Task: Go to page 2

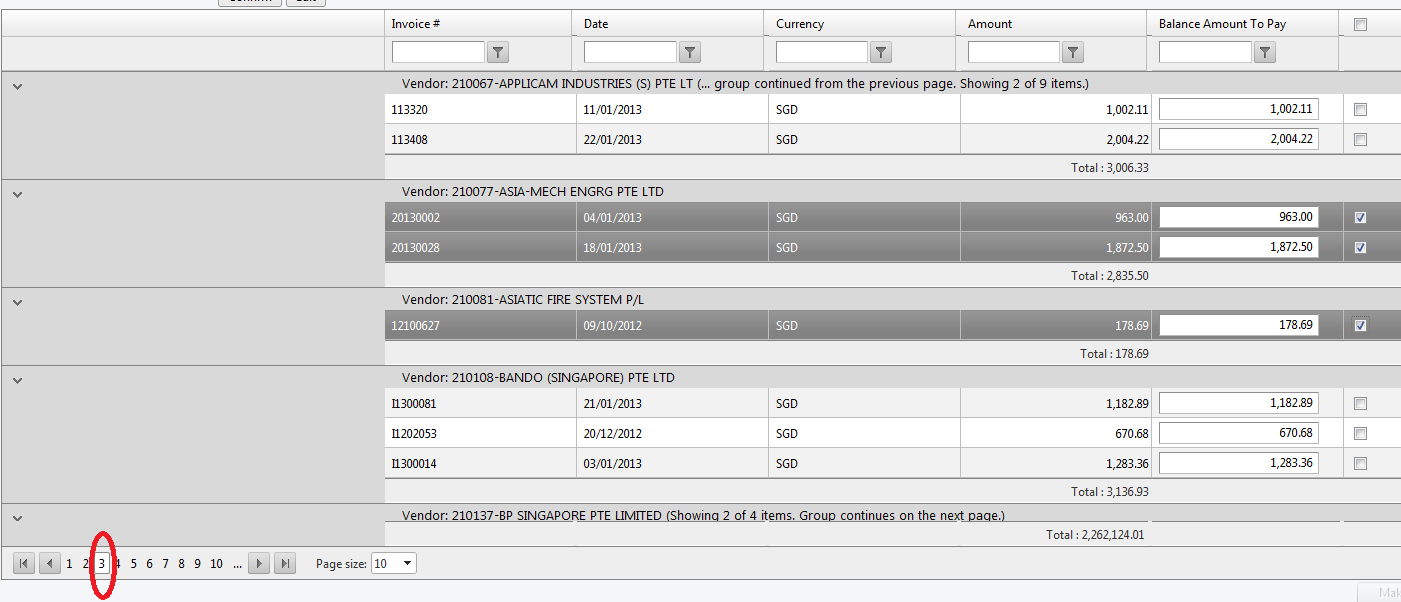Action: point(85,564)
